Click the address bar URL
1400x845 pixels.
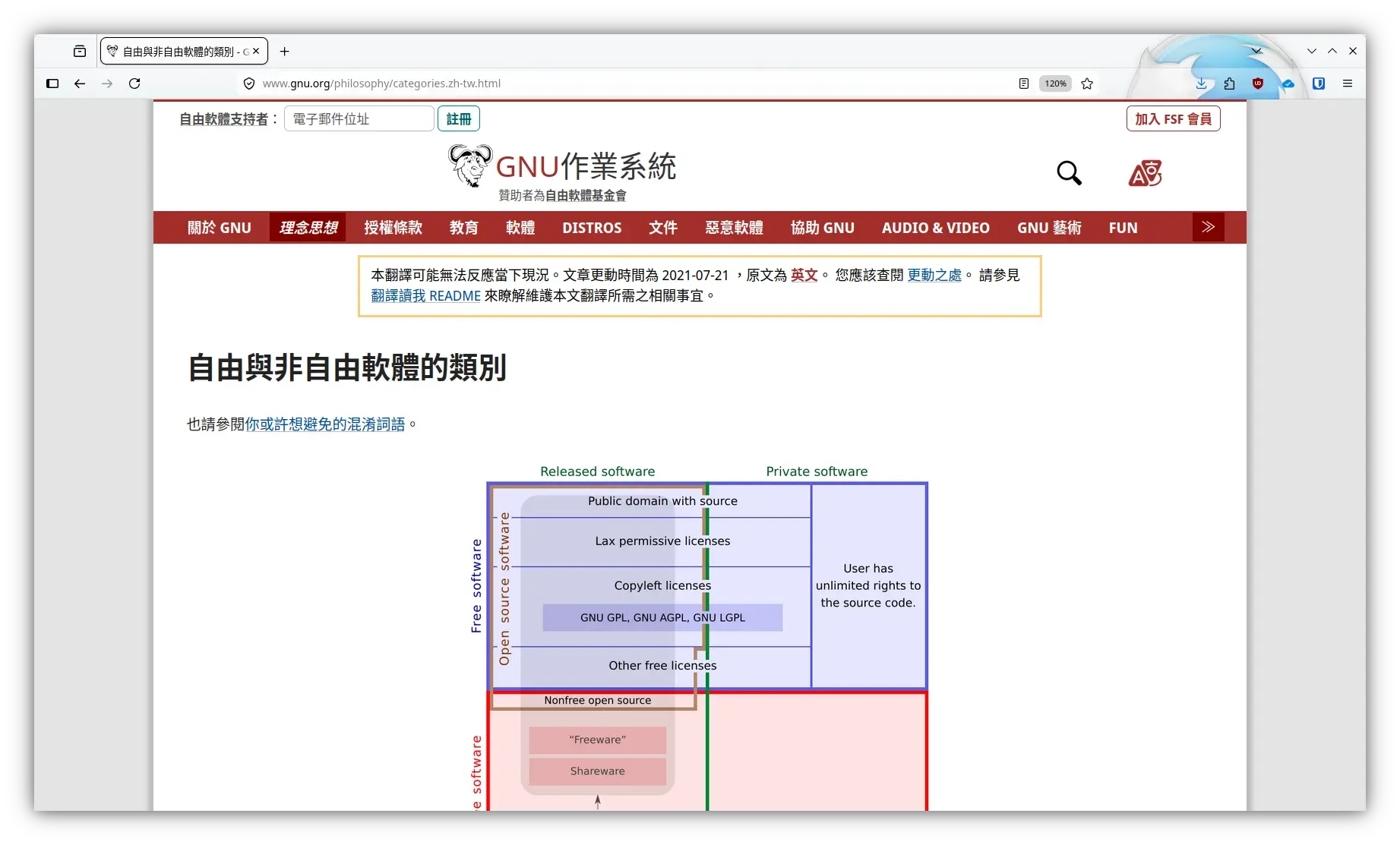381,84
